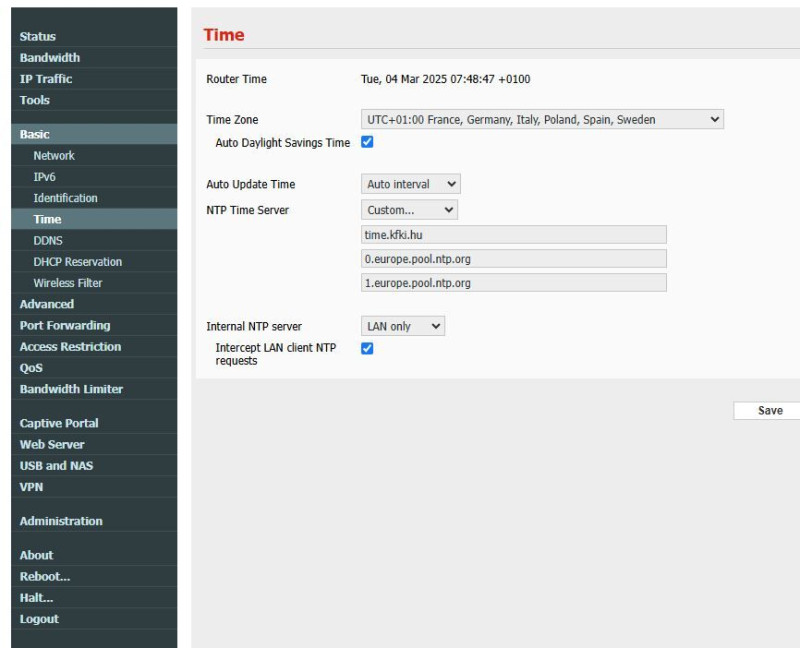Open the Bandwidth section

pos(94,58)
